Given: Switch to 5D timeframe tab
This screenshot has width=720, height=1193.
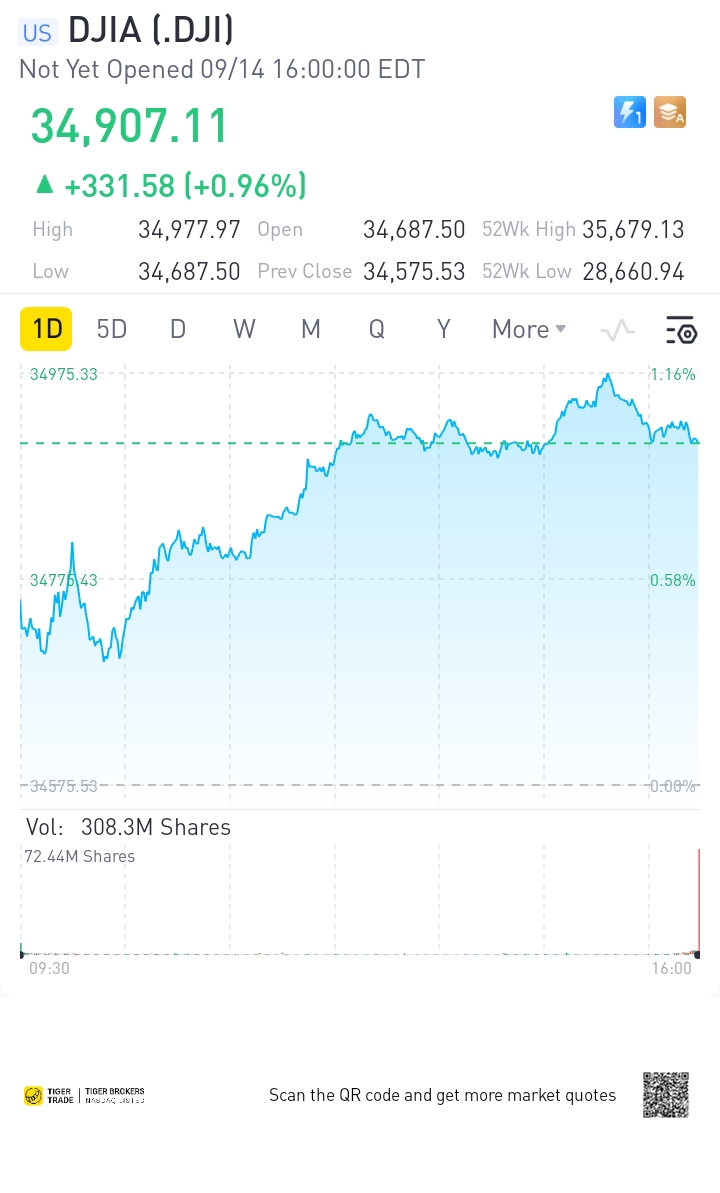Looking at the screenshot, I should pyautogui.click(x=111, y=329).
